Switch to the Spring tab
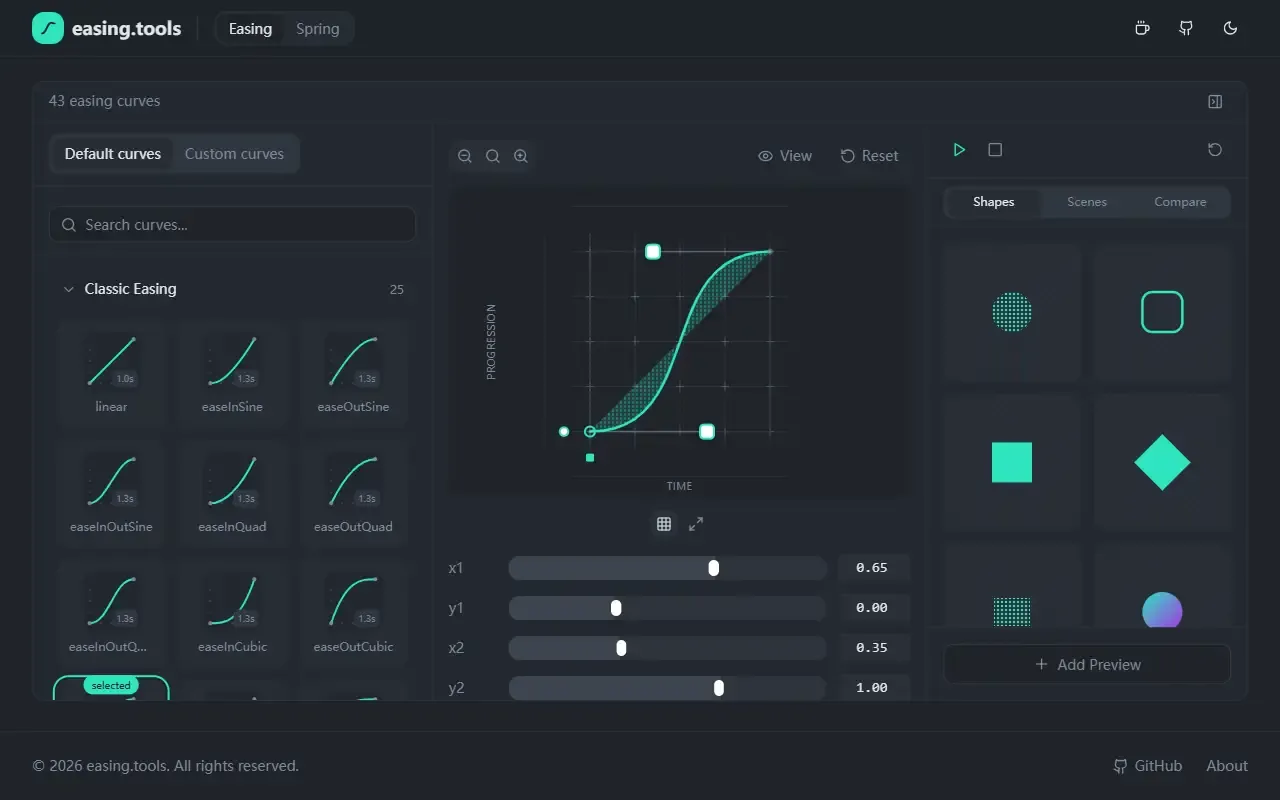The image size is (1280, 800). click(x=318, y=29)
